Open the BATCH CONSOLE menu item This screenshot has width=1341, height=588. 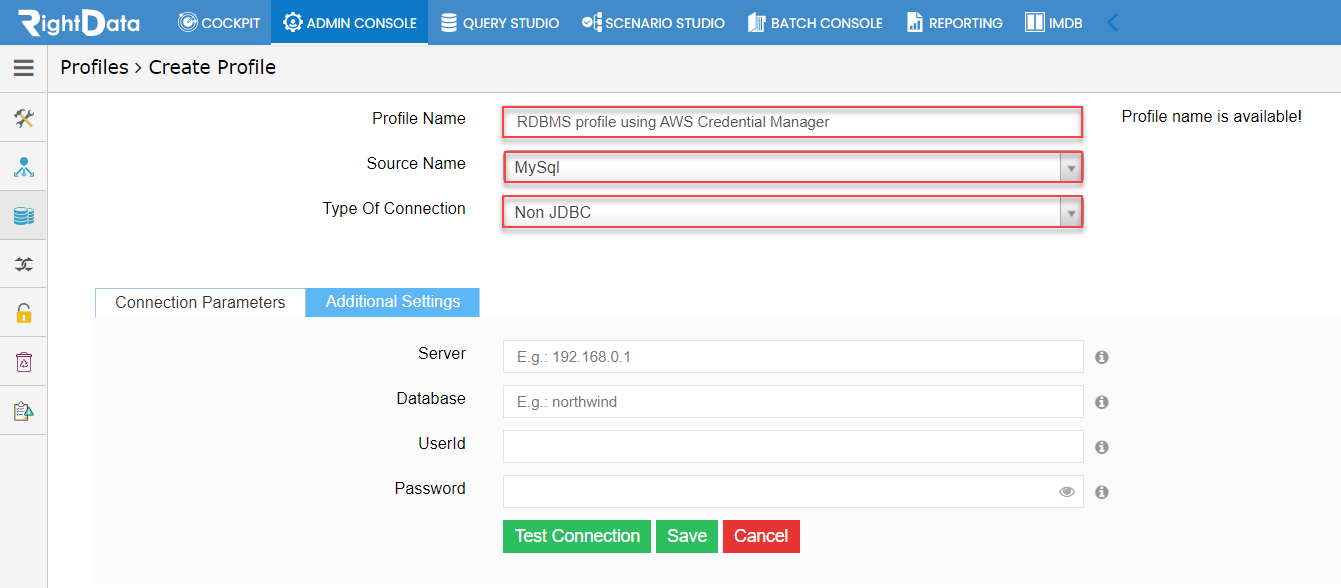(x=815, y=22)
